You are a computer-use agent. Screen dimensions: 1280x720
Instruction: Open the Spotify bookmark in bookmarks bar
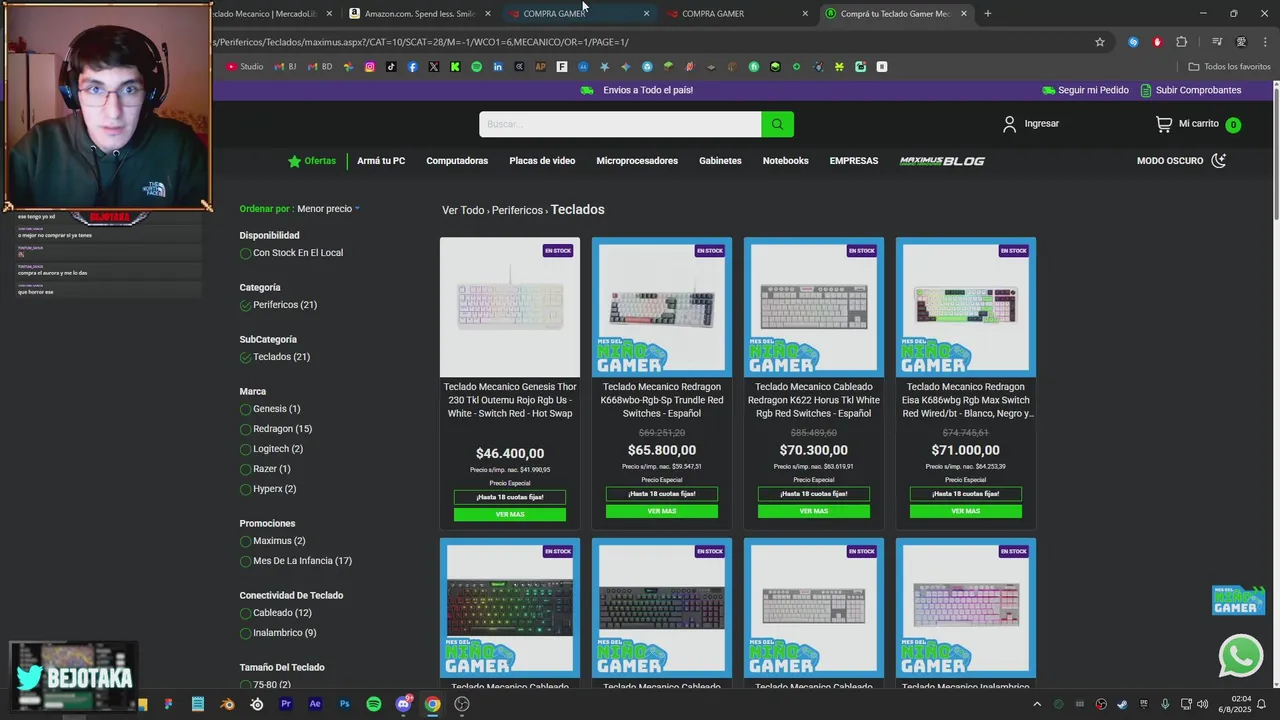tap(476, 67)
